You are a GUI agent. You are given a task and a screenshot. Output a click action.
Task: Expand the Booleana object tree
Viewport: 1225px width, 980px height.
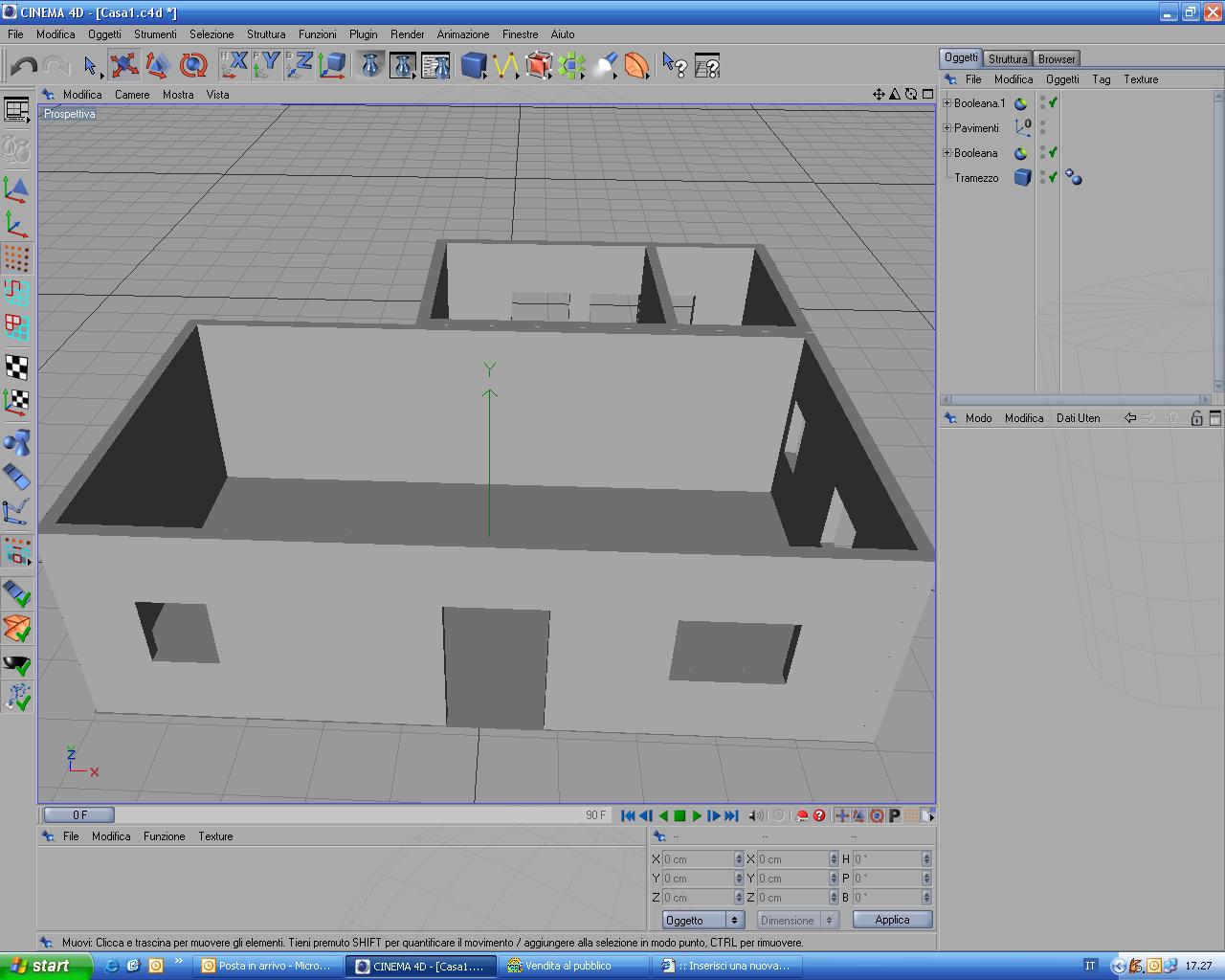point(947,152)
